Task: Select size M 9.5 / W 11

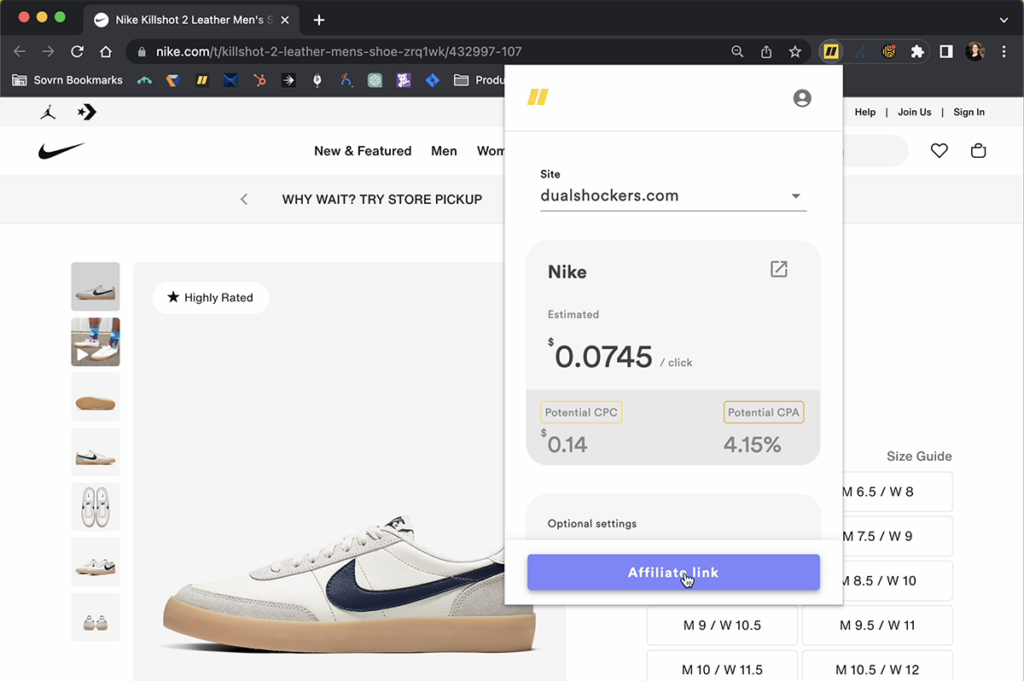Action: [x=878, y=626]
